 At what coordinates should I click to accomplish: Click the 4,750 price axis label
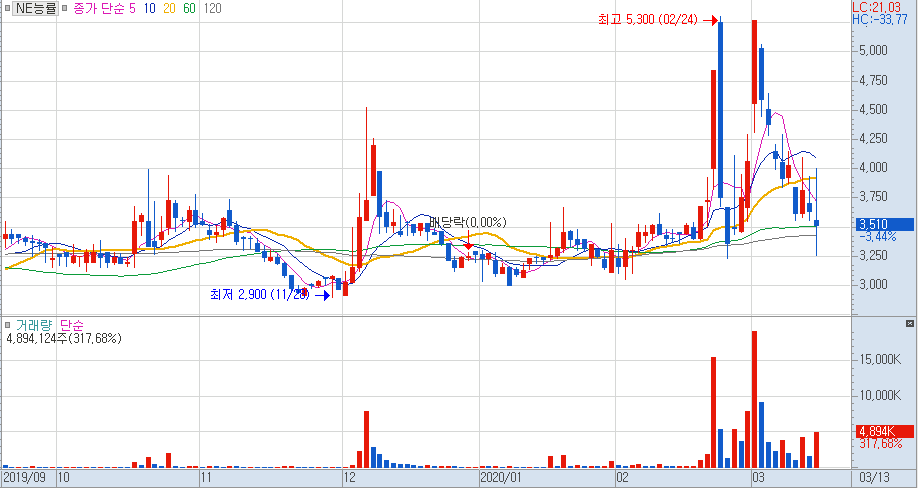(x=874, y=80)
